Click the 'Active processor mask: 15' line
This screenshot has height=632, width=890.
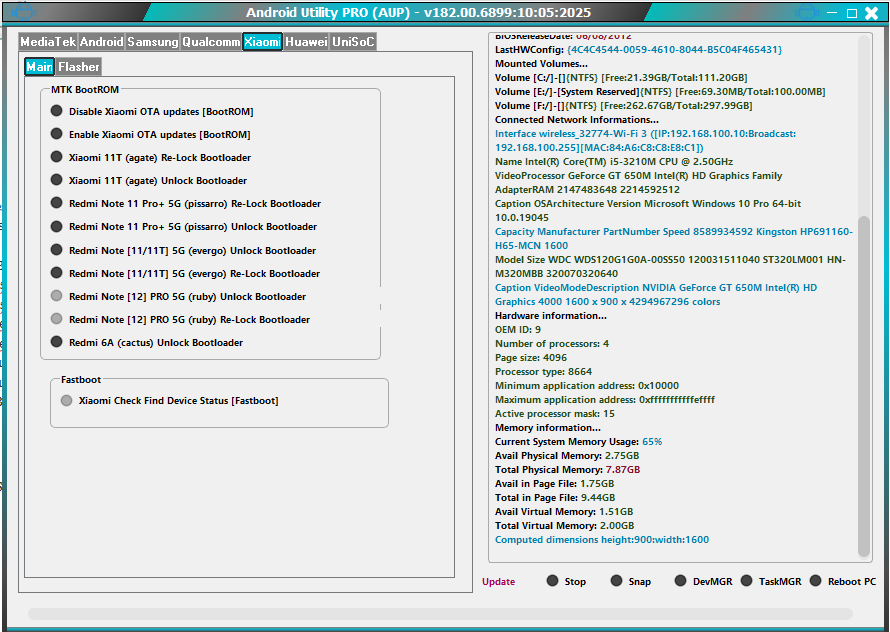[555, 414]
